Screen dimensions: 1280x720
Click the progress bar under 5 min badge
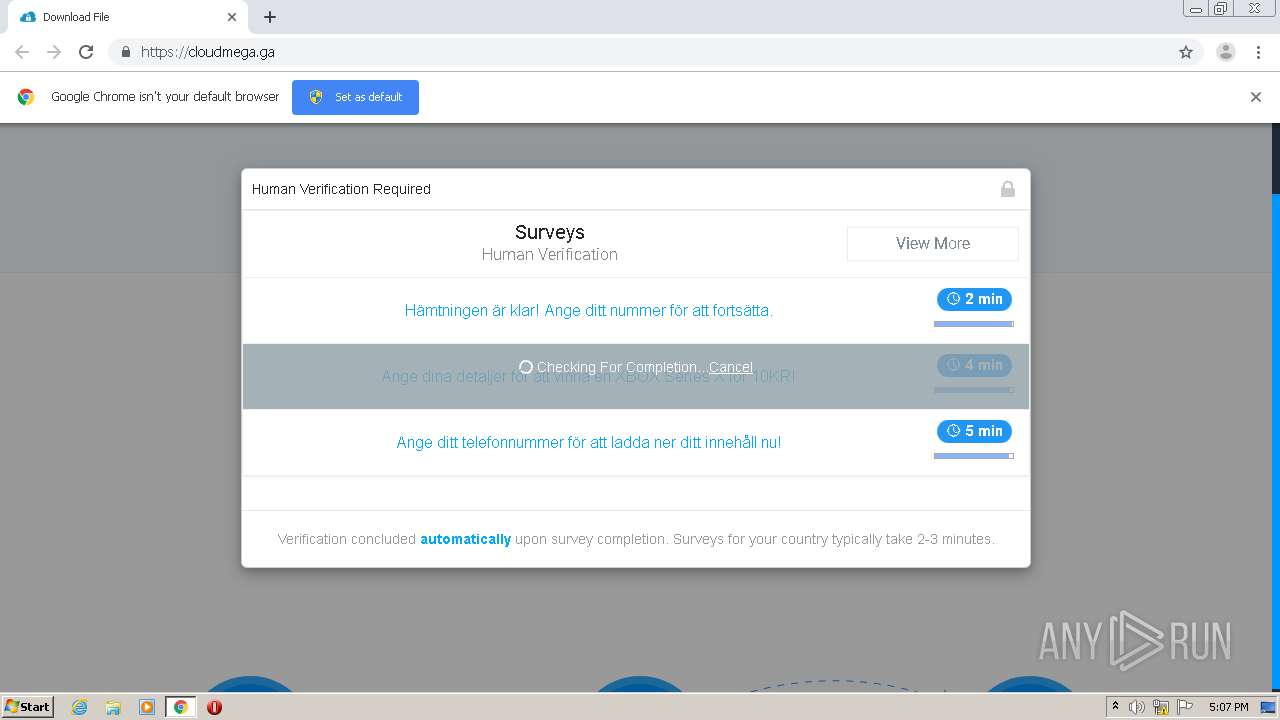974,456
